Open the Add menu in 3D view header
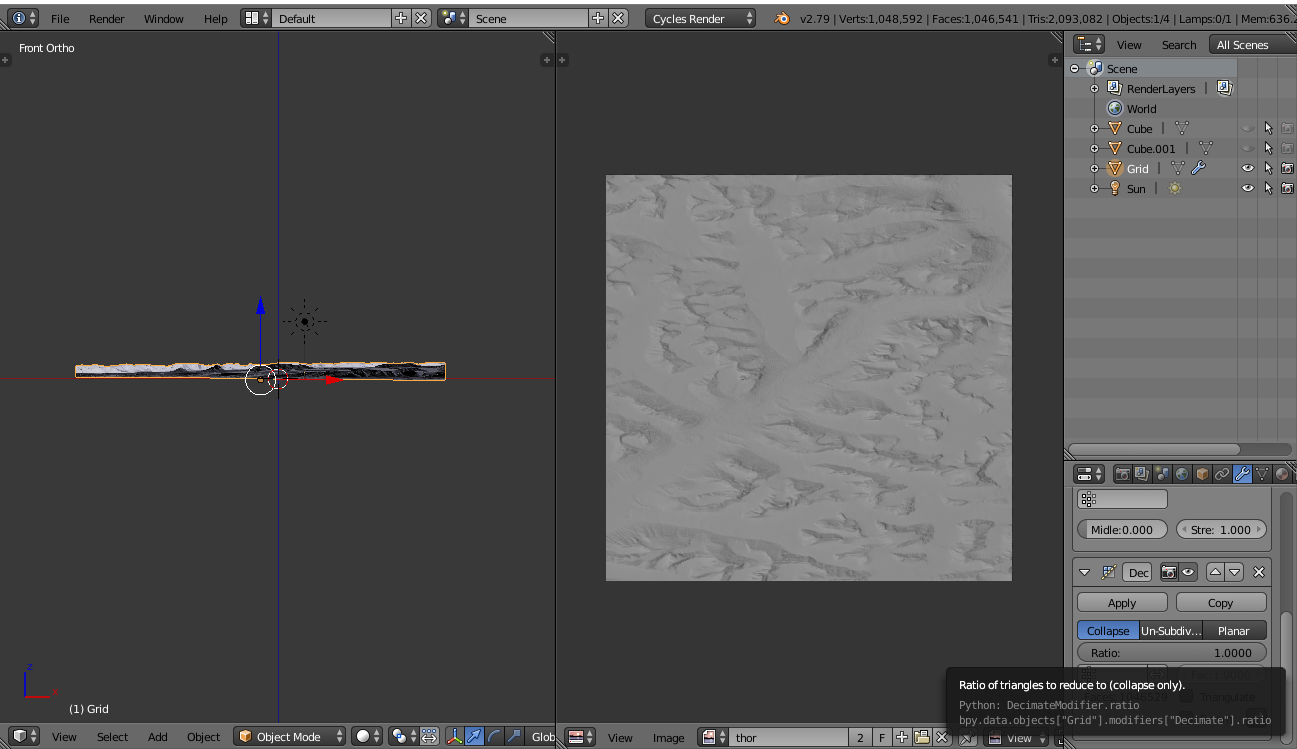 pos(158,736)
